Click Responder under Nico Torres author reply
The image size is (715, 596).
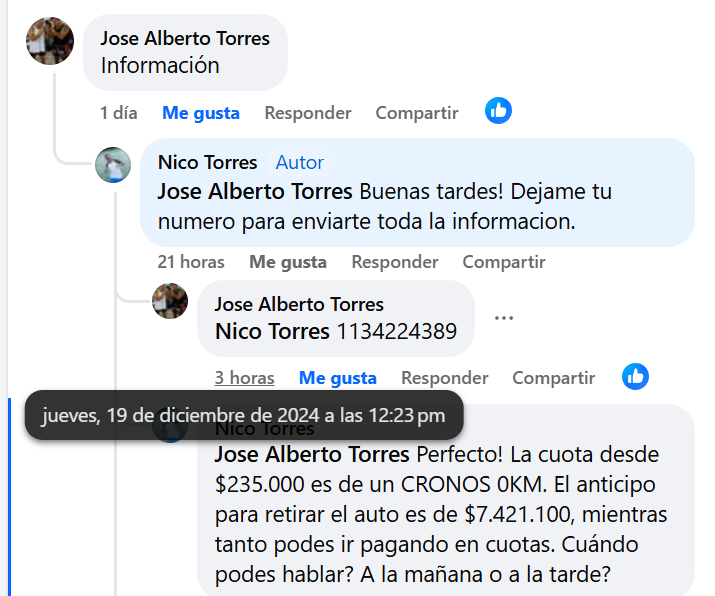pyautogui.click(x=395, y=262)
